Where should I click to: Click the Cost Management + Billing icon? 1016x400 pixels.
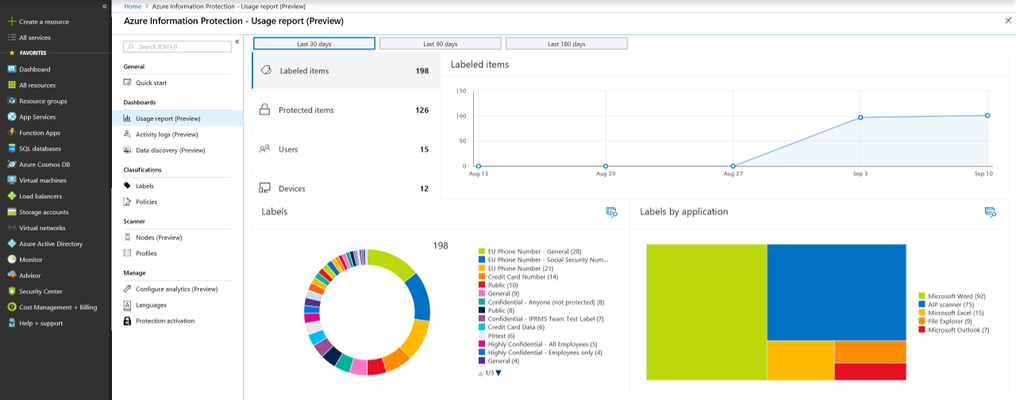point(11,307)
